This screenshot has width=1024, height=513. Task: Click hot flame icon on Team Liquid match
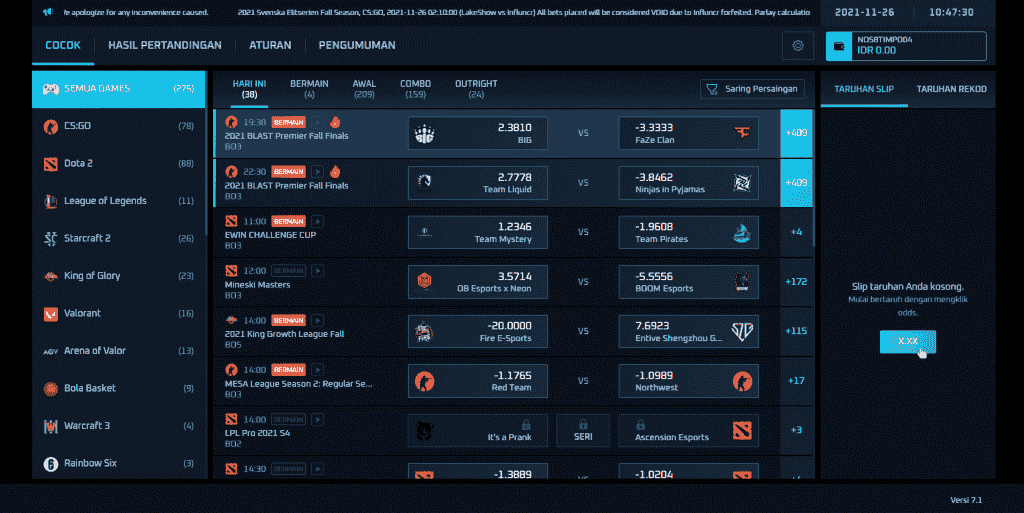(335, 172)
